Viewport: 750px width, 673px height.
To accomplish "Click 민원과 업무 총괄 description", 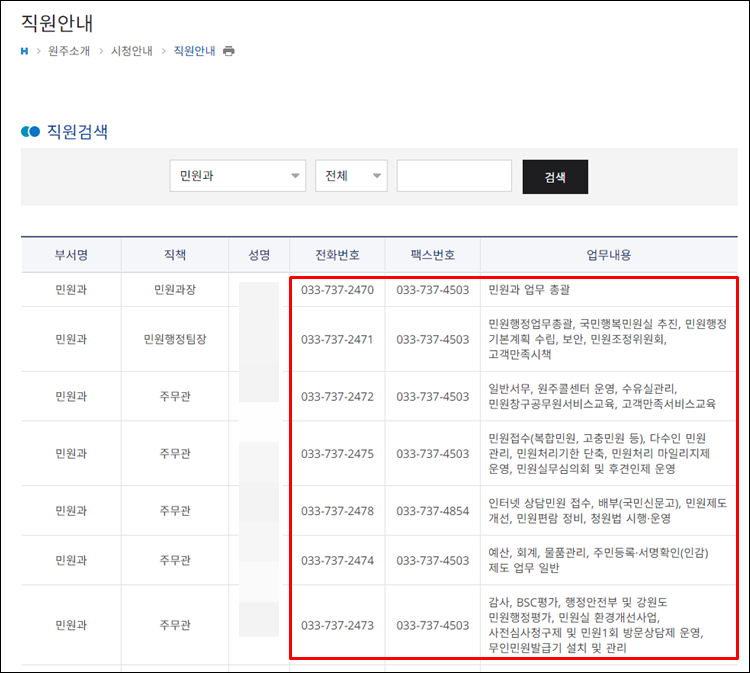I will [529, 289].
